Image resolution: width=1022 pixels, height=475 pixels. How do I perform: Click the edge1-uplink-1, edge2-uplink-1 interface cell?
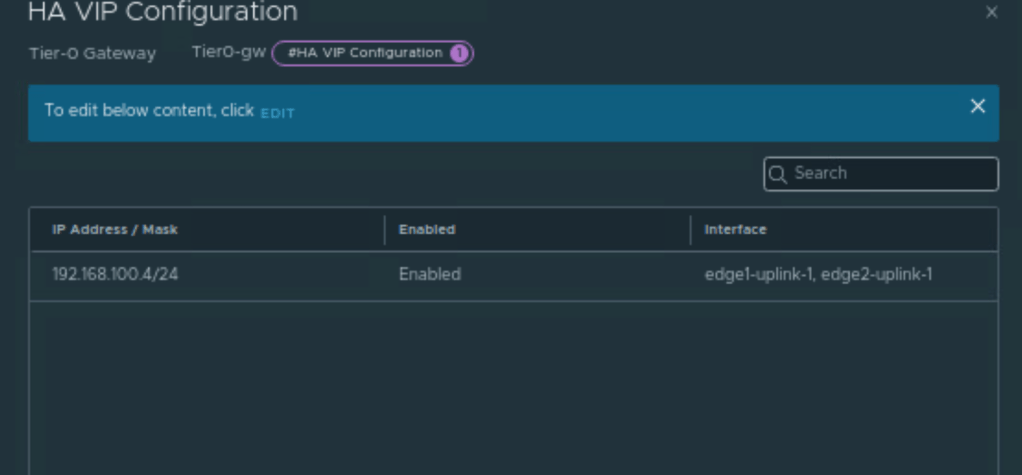pyautogui.click(x=818, y=275)
